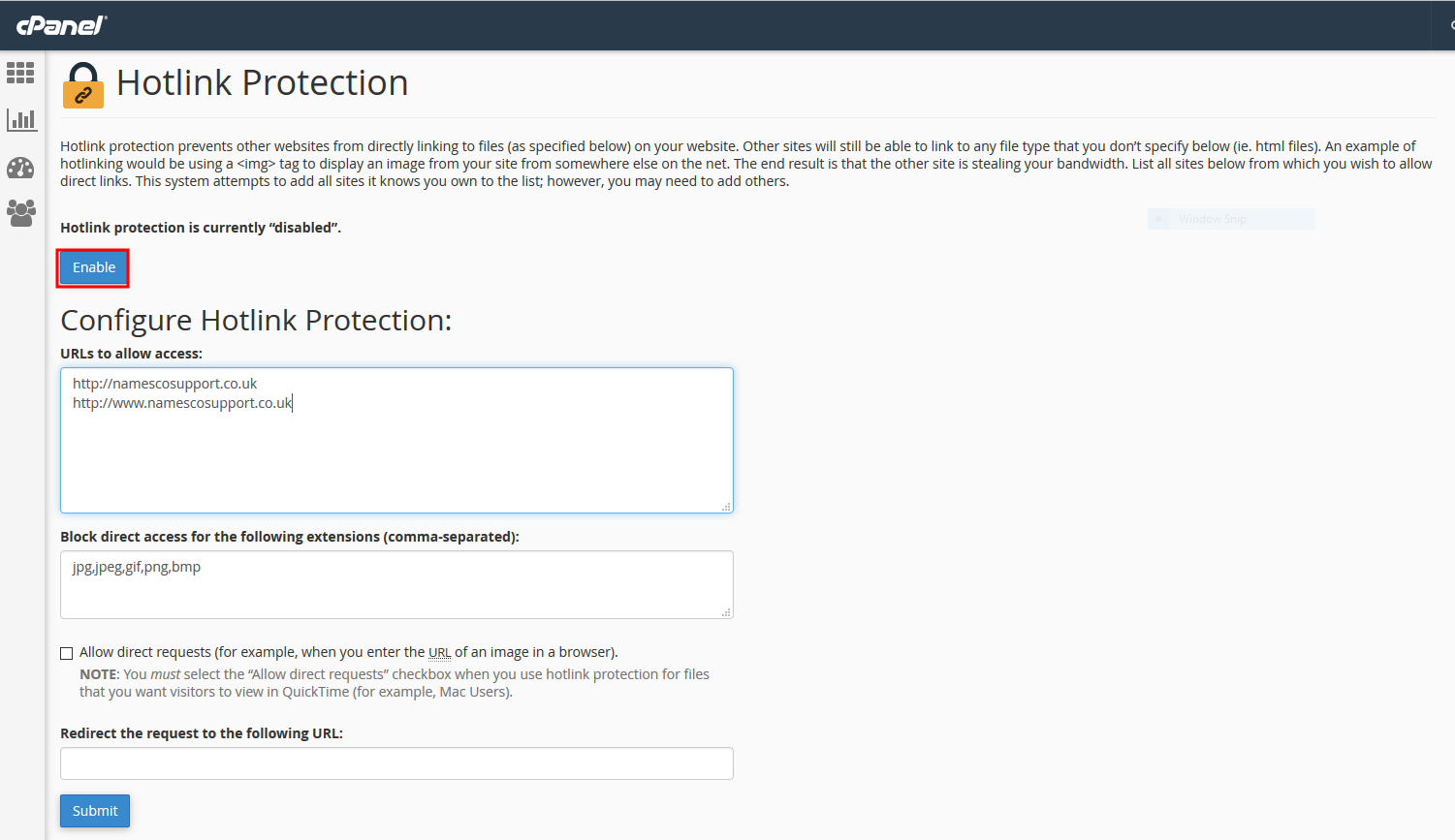
Task: Click the cPanel logo in header
Action: (61, 25)
